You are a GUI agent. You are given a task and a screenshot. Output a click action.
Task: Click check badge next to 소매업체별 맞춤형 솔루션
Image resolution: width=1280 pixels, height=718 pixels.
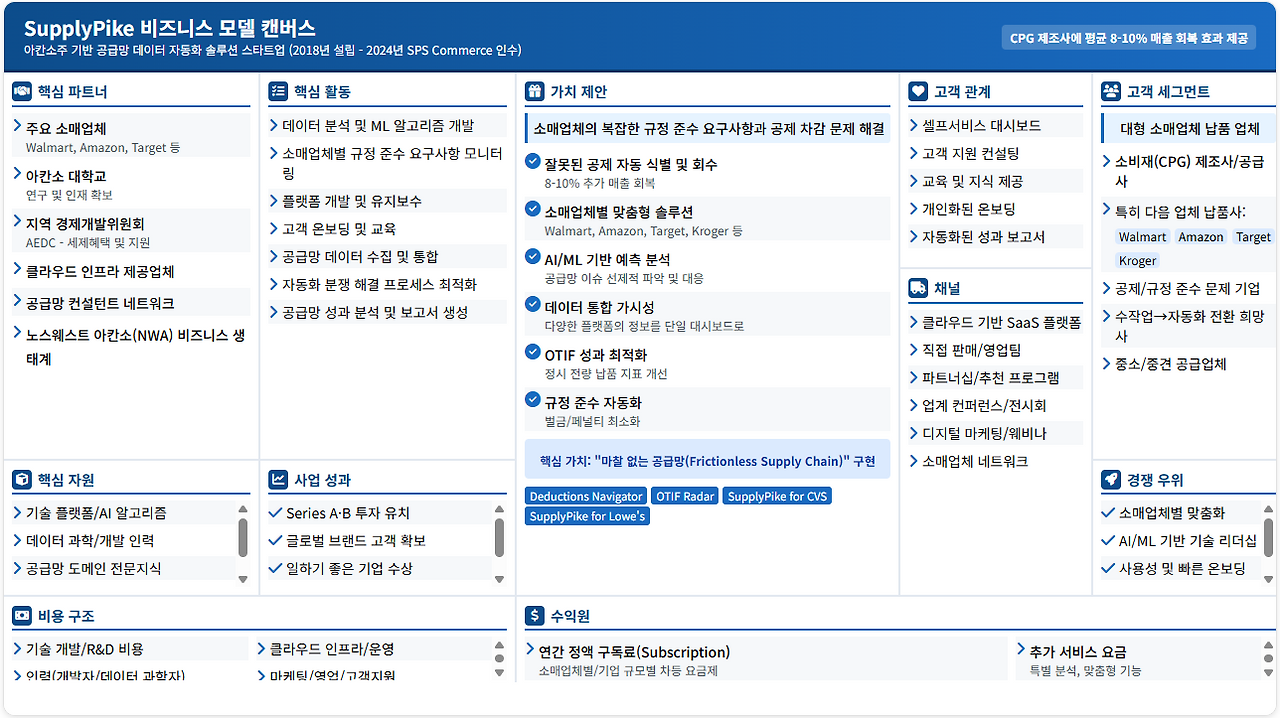pos(533,210)
